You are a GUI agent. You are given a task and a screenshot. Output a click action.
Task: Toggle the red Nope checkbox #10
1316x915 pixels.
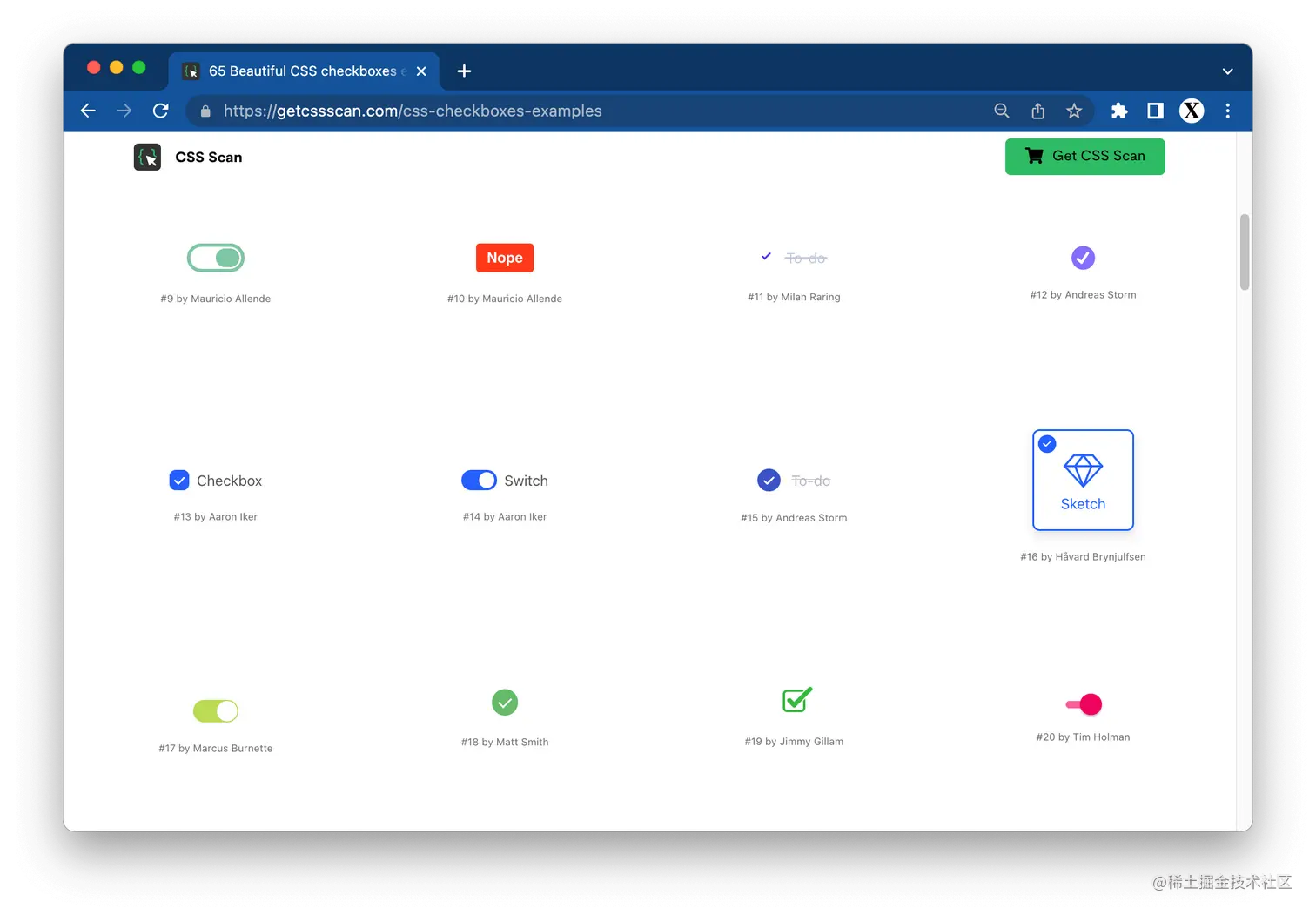(505, 258)
